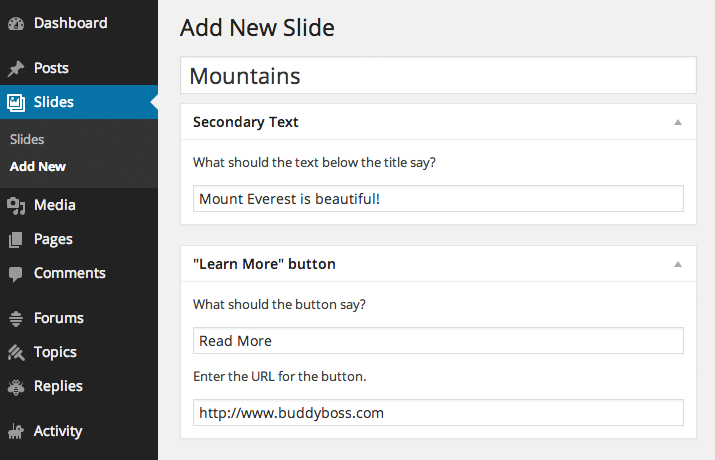Click the Forums icon in sidebar
Screen dimensions: 715x460
click(16, 319)
